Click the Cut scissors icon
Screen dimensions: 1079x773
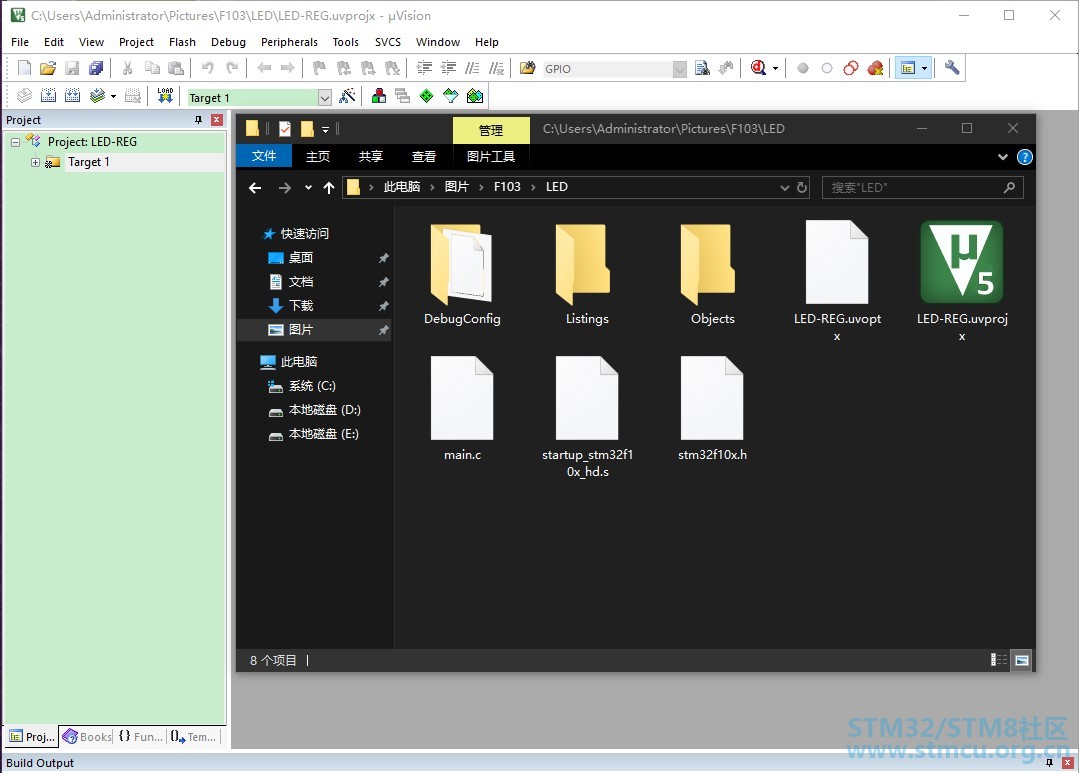click(127, 68)
